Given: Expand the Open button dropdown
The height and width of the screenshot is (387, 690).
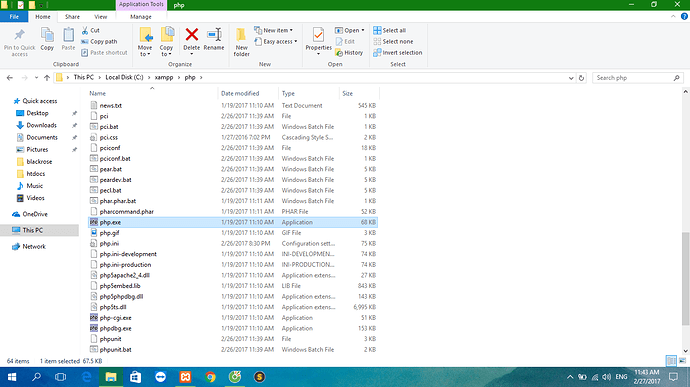Looking at the screenshot, I should coord(363,30).
